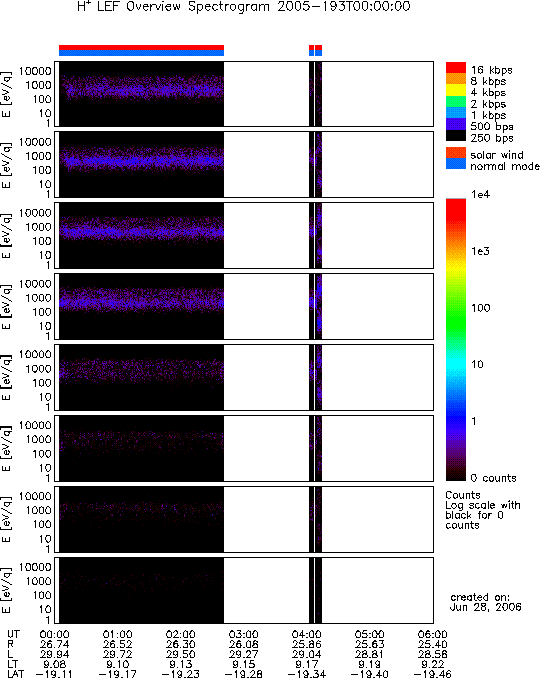Click the 16 kbps red legend swatch
Viewport: 540px width, 678px height.
point(456,67)
